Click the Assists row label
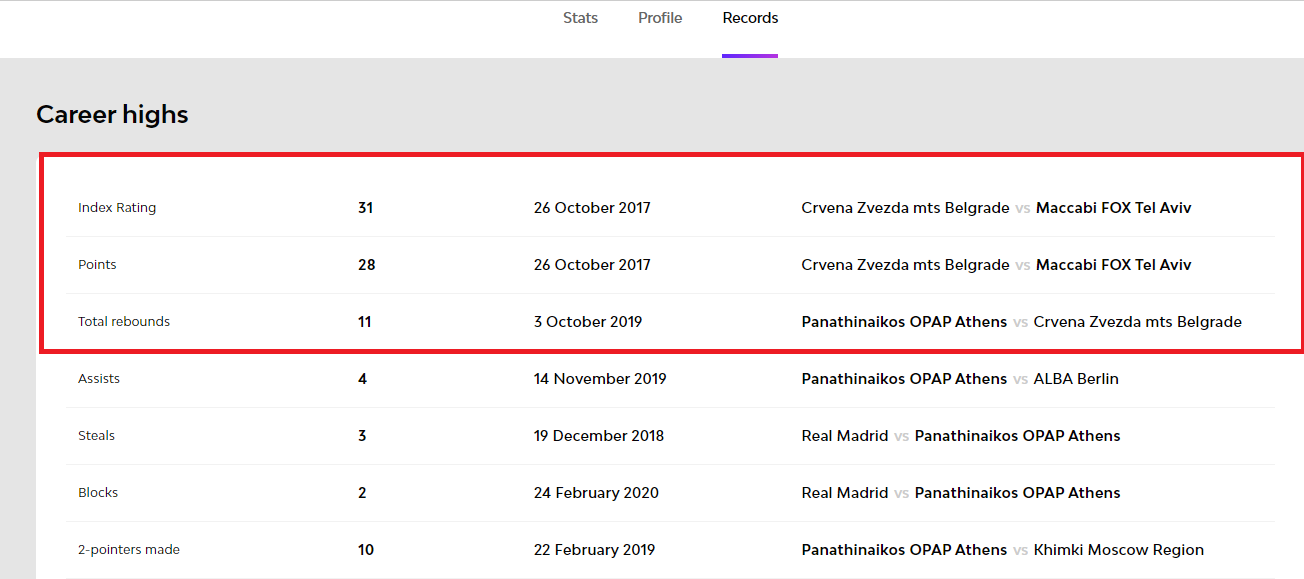 click(x=99, y=379)
